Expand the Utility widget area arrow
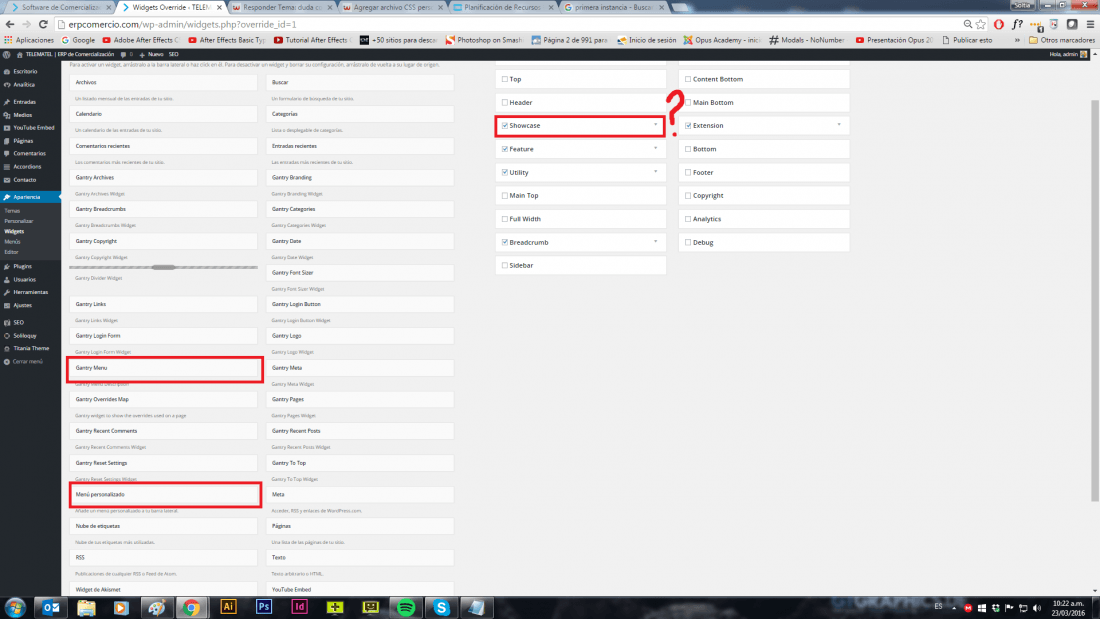The image size is (1100, 619). (x=656, y=171)
